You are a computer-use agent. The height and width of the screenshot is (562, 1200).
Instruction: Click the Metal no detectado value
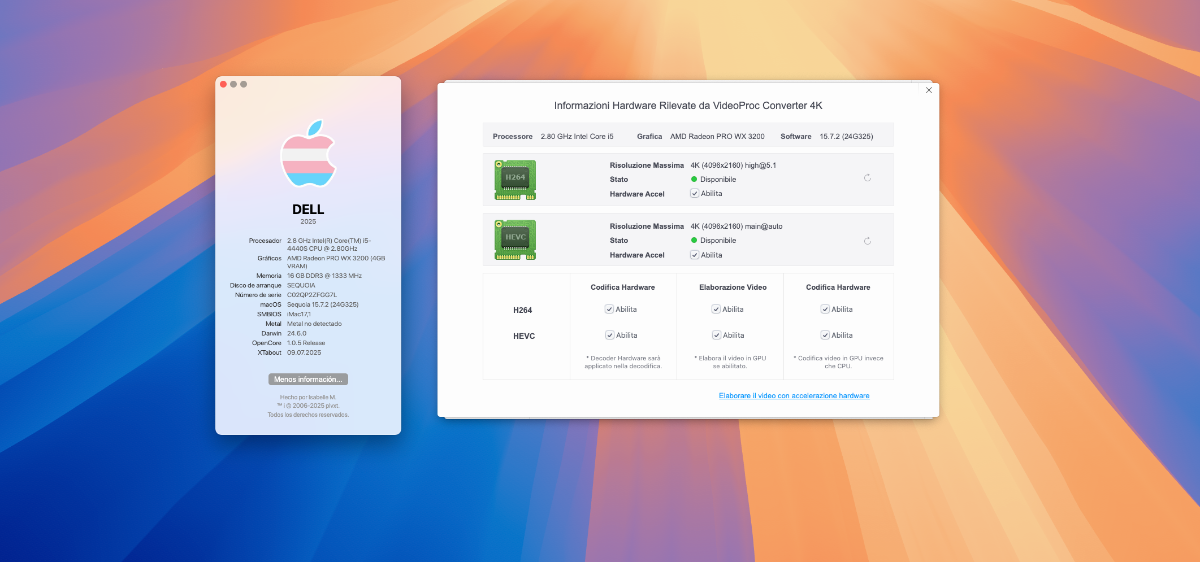point(314,324)
